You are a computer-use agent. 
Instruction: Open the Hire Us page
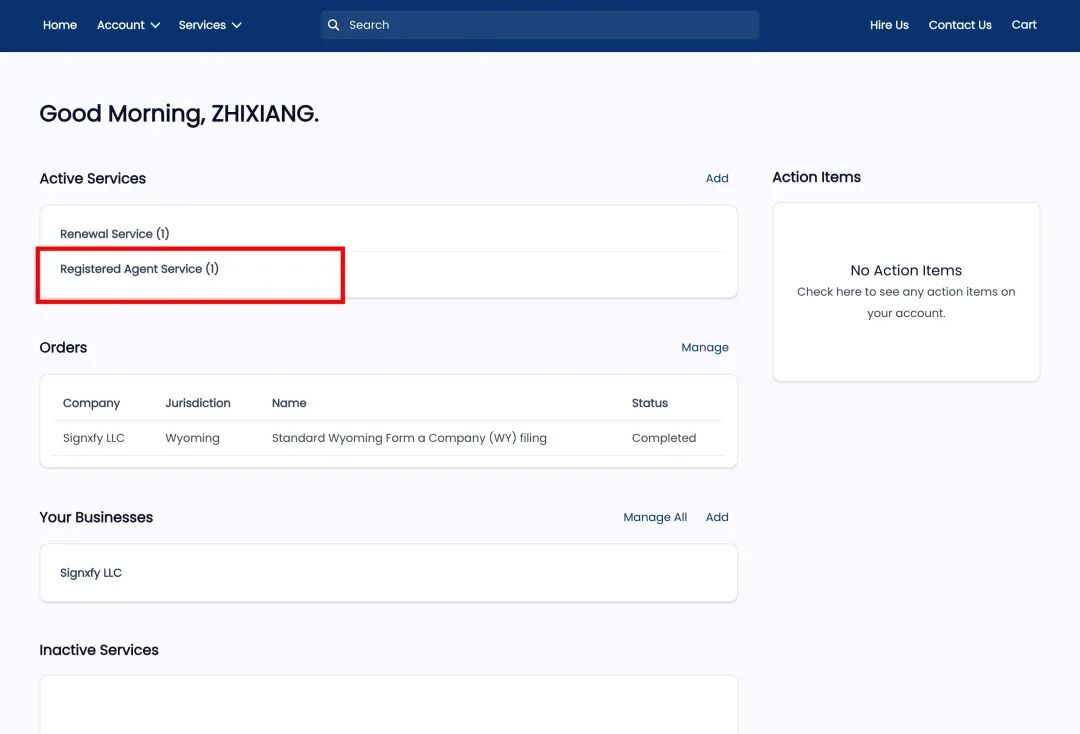889,25
